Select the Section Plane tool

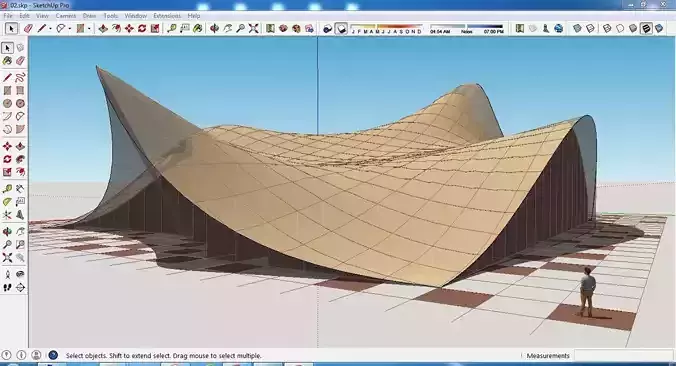pyautogui.click(x=20, y=288)
